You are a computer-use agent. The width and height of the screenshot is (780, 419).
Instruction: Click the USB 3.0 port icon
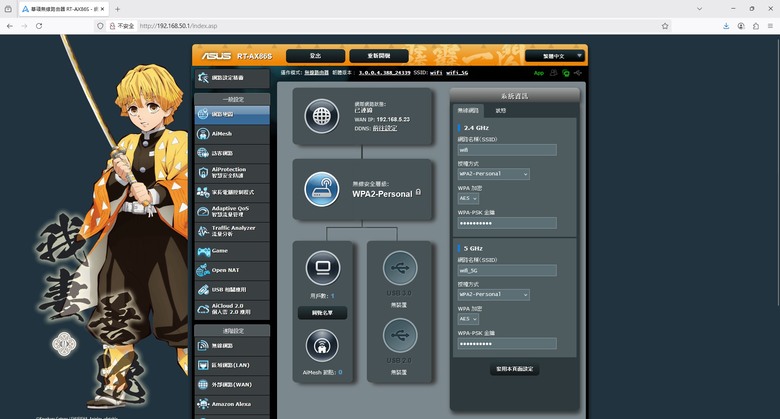400,268
